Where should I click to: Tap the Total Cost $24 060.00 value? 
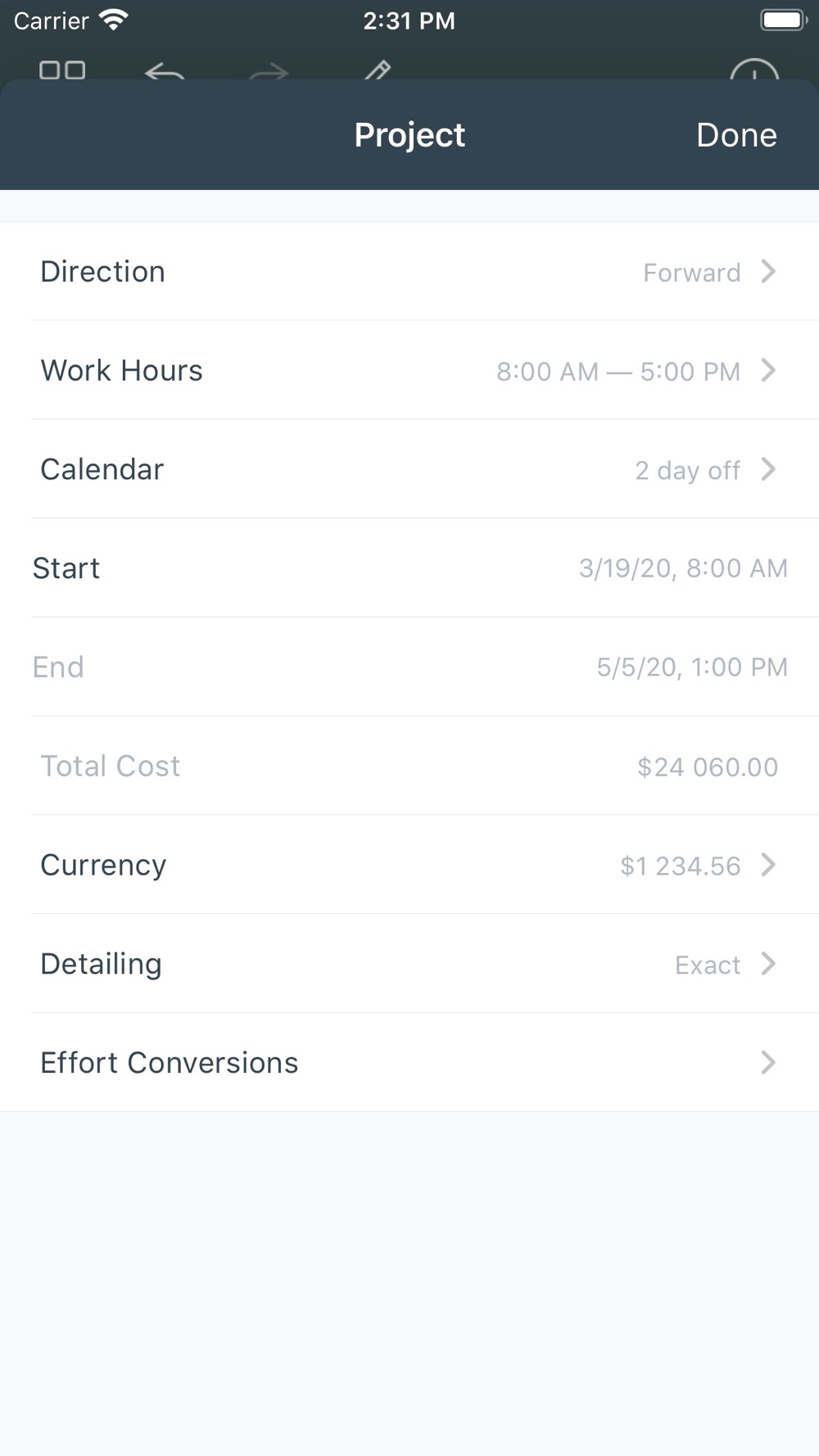pyautogui.click(x=707, y=766)
